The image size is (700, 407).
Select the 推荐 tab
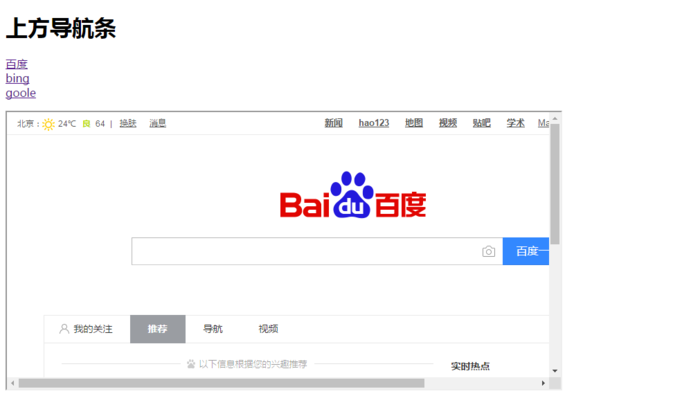pyautogui.click(x=158, y=329)
